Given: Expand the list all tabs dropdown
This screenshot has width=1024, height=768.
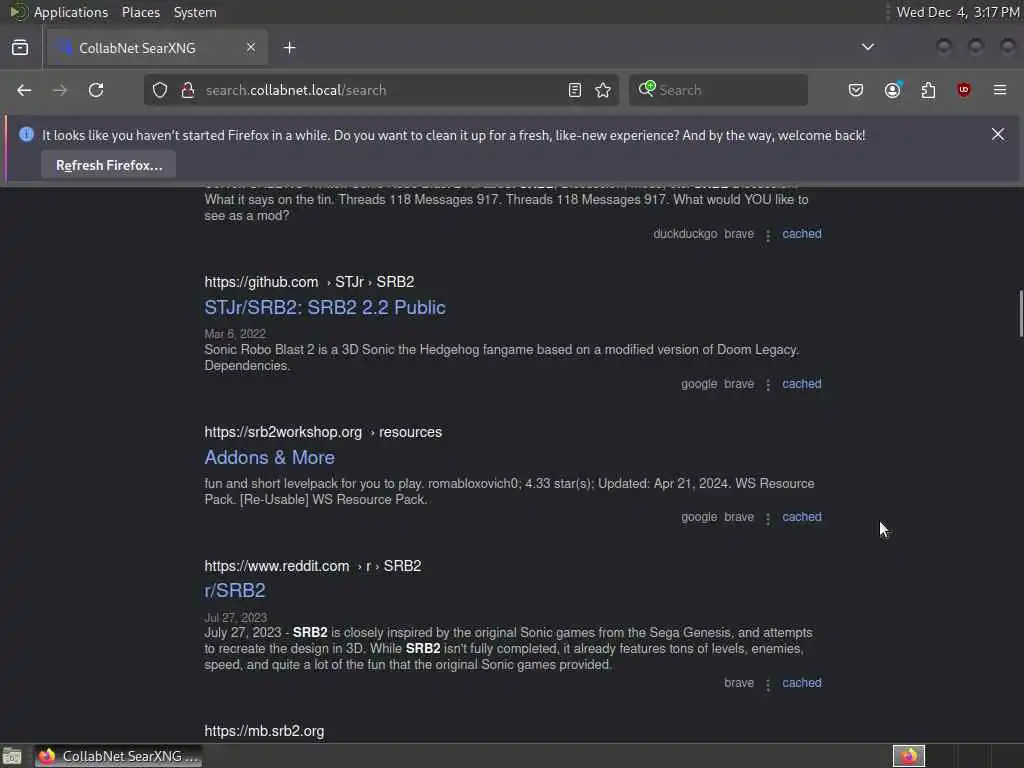Looking at the screenshot, I should [x=868, y=47].
